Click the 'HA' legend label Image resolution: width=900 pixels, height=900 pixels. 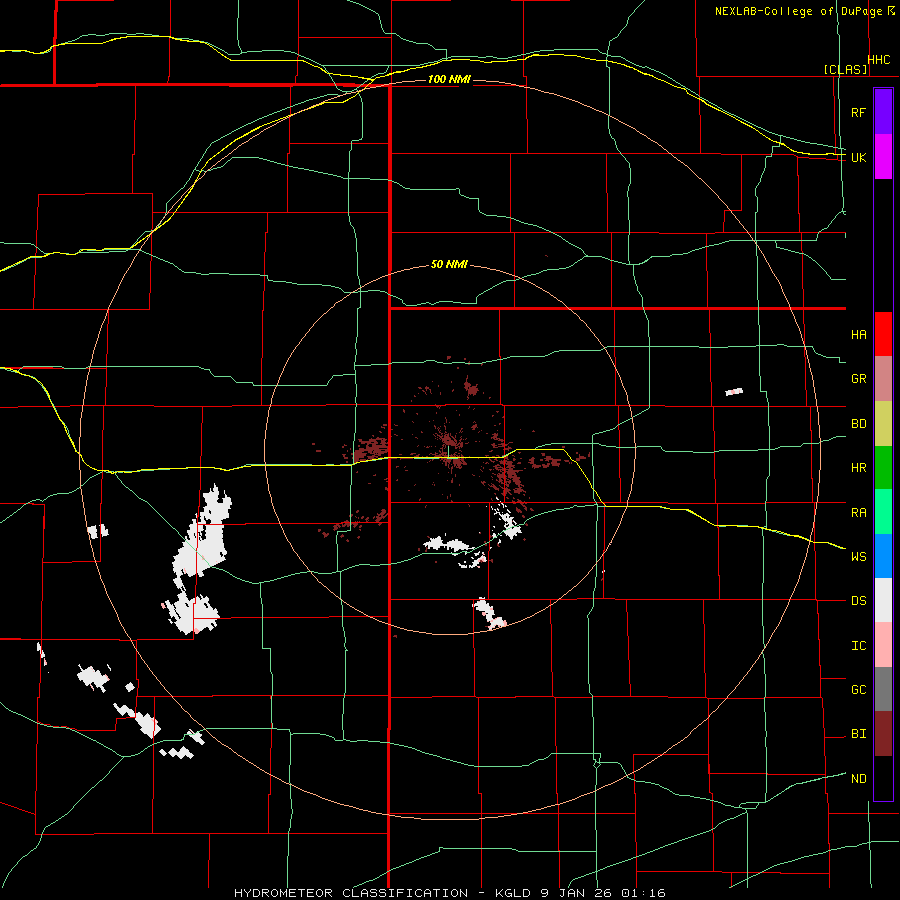858,335
